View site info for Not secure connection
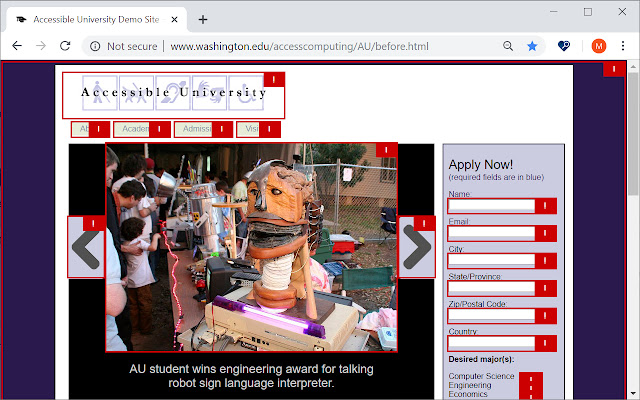The height and width of the screenshot is (400, 640). pos(123,46)
